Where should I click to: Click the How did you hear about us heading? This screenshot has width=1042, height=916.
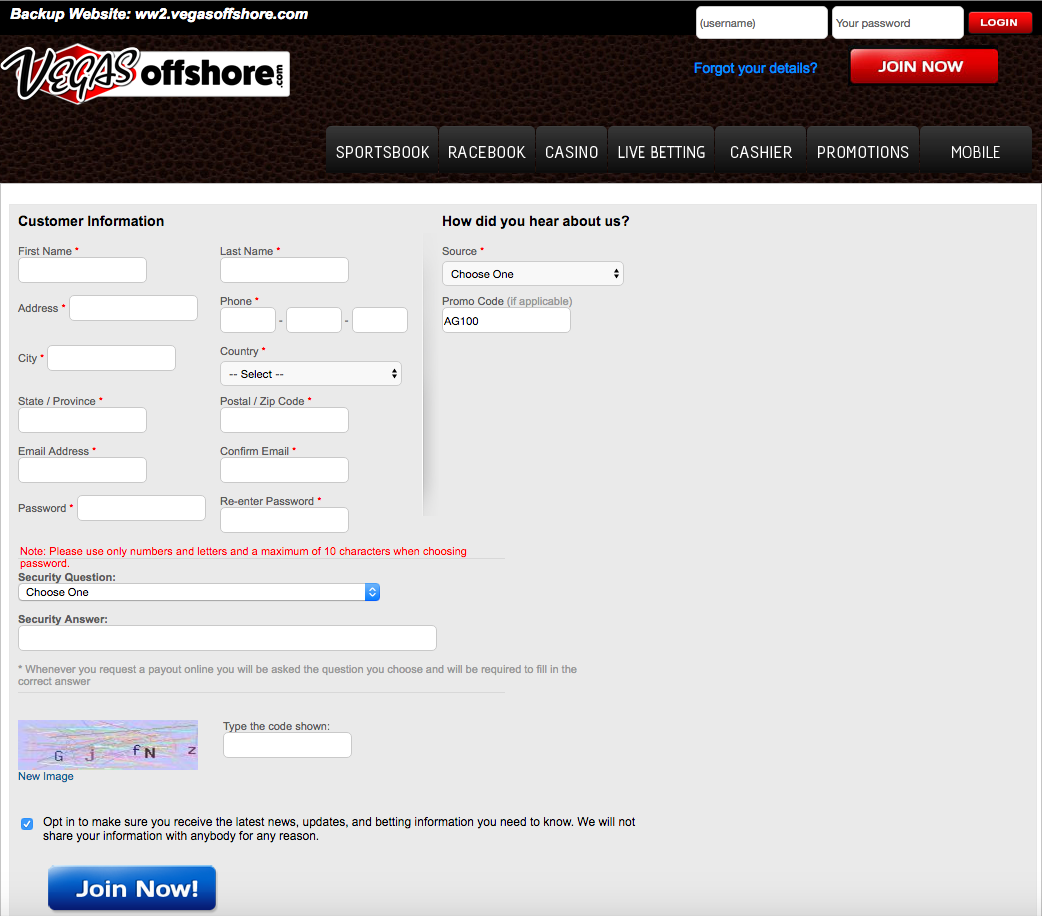pos(536,221)
